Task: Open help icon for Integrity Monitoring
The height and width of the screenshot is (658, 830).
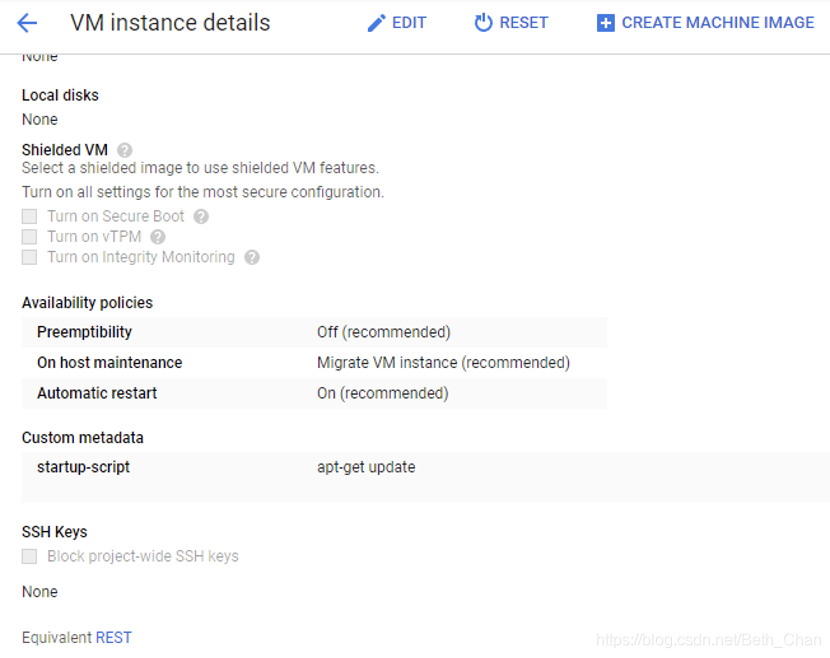Action: (252, 257)
